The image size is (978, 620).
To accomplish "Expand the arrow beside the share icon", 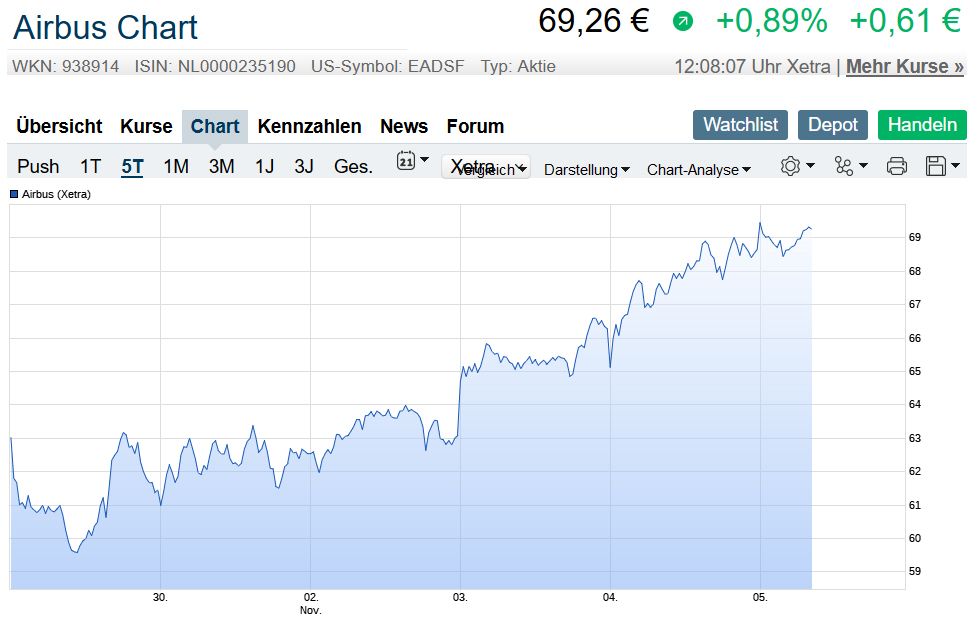I will [863, 165].
